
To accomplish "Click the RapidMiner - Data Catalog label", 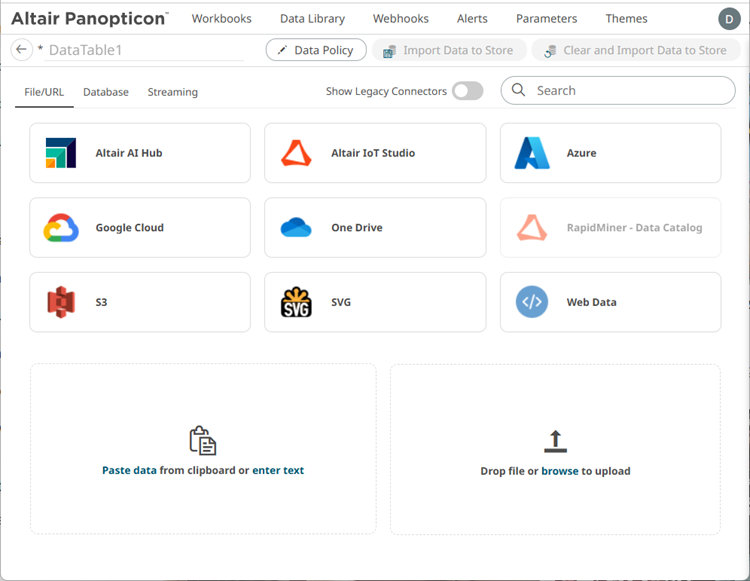I will click(x=635, y=228).
